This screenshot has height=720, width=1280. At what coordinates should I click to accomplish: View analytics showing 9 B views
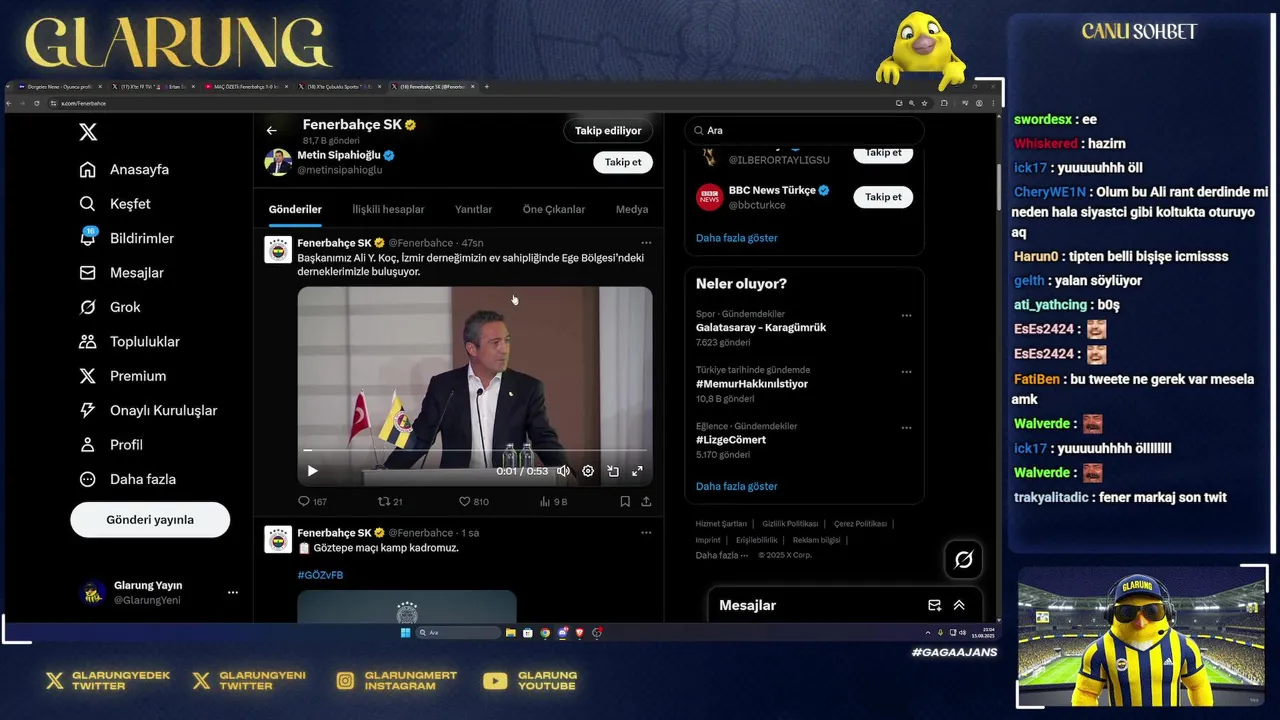click(553, 502)
